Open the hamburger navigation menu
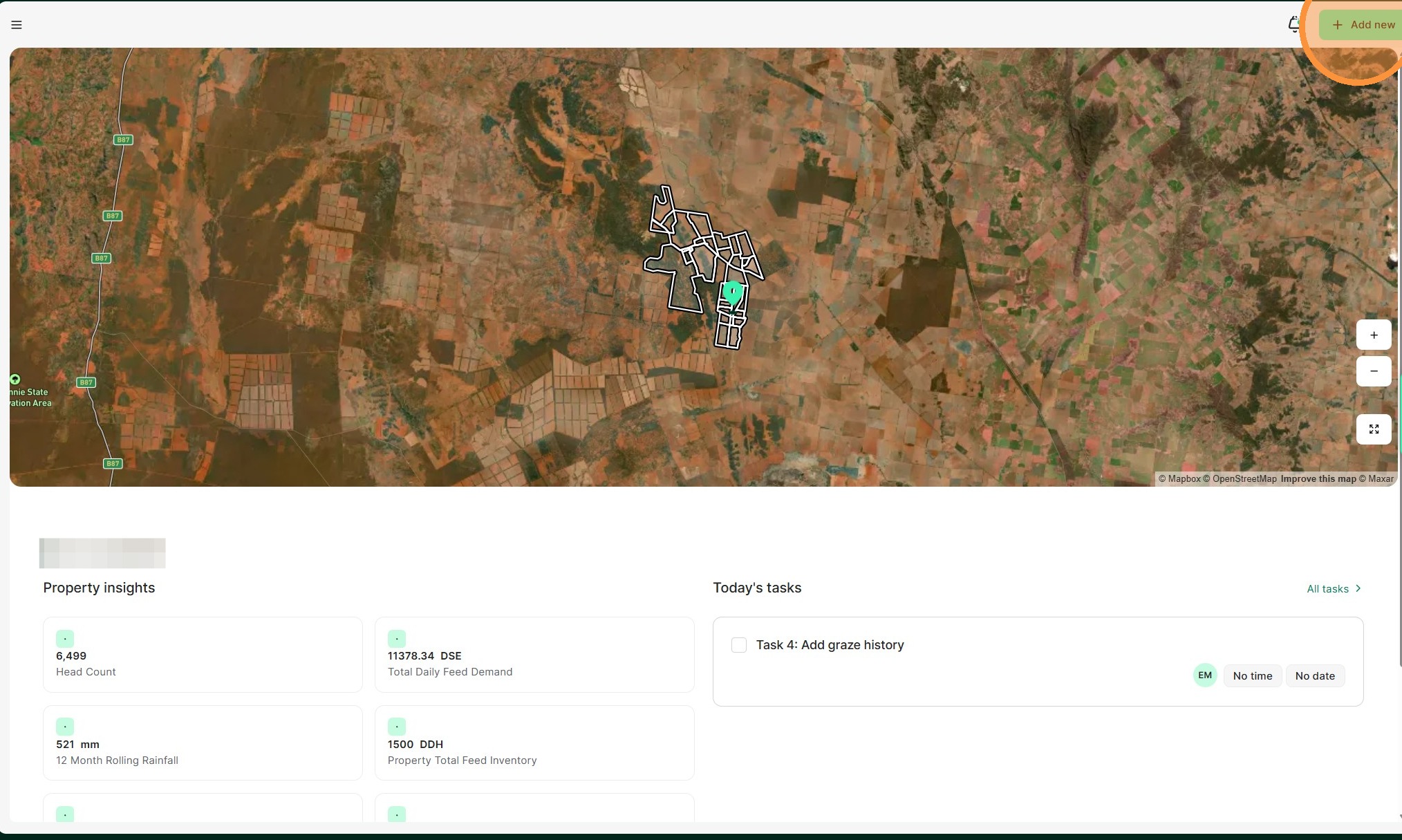The height and width of the screenshot is (840, 1402). pos(17,25)
